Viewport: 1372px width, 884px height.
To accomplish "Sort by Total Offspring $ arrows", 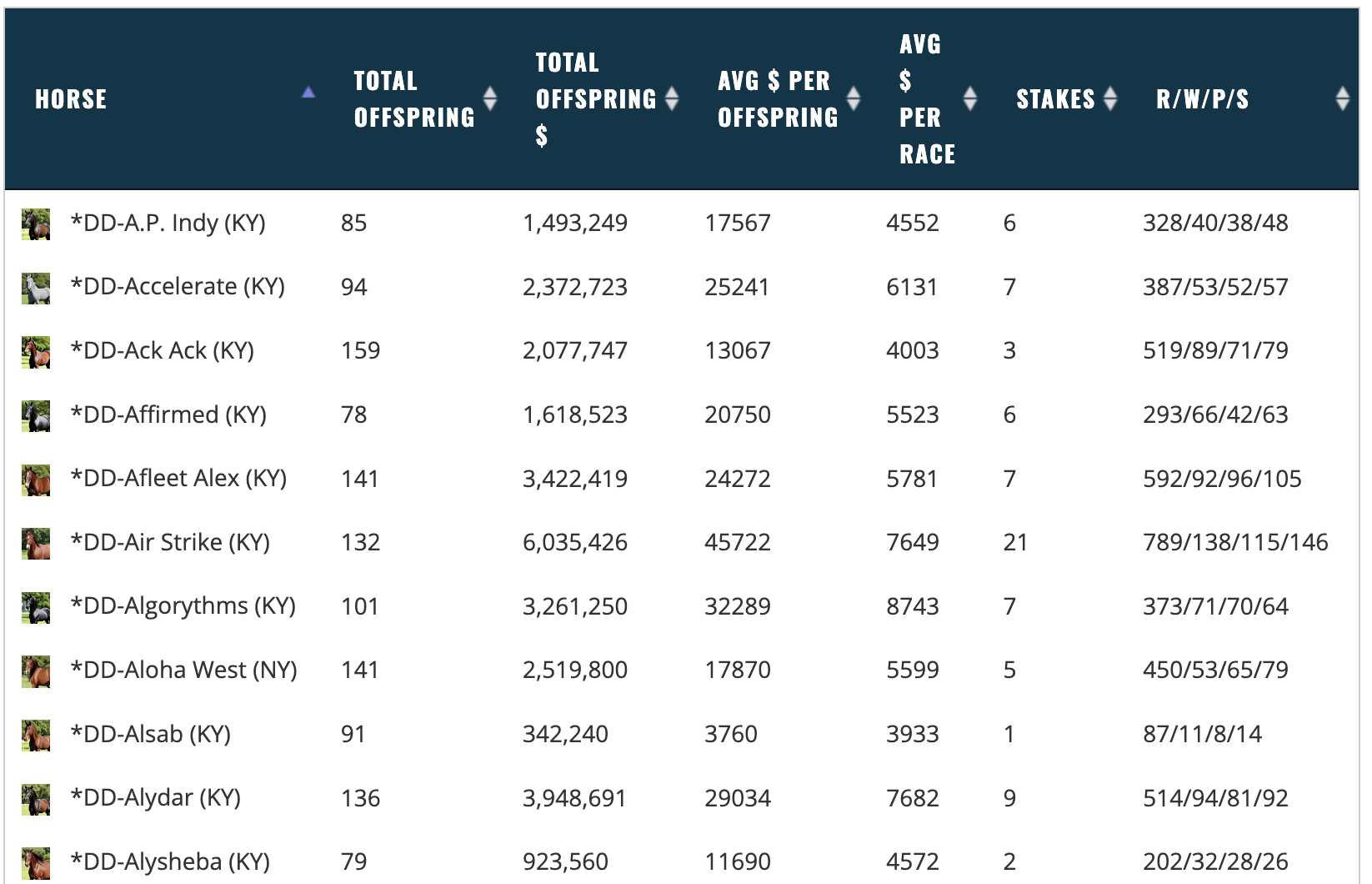I will 672,98.
